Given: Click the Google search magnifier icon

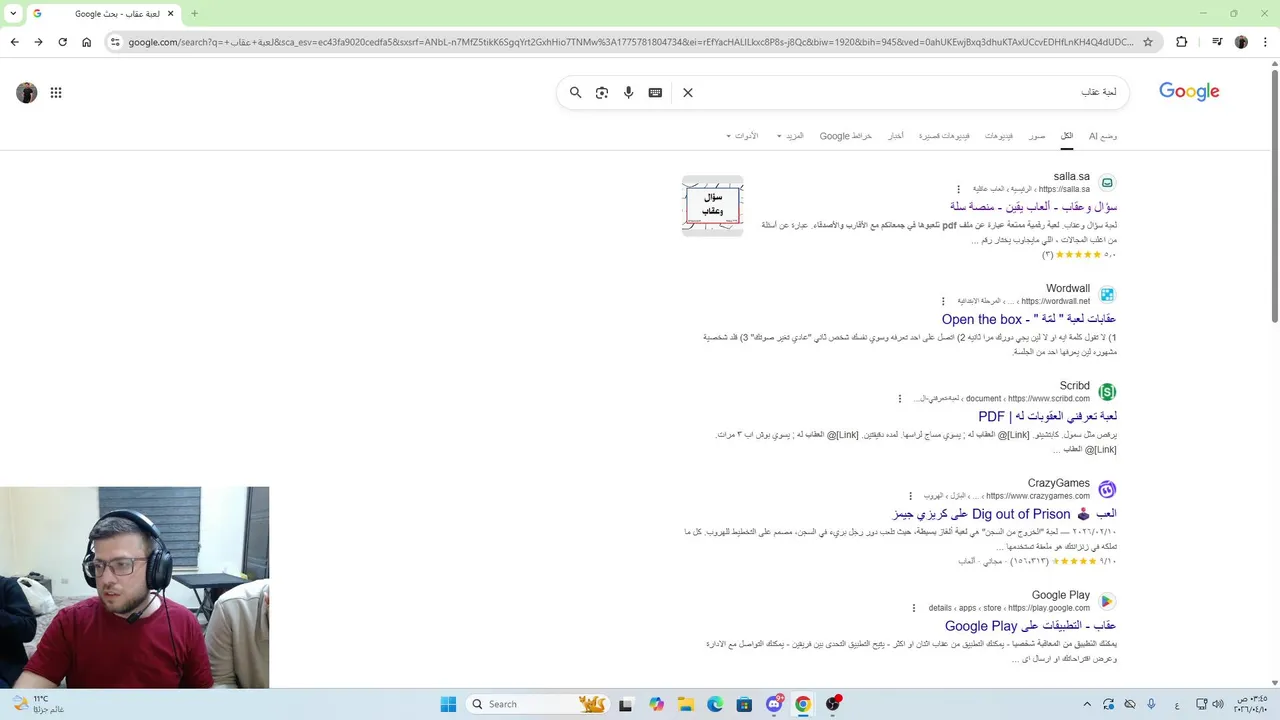Looking at the screenshot, I should click(x=576, y=92).
